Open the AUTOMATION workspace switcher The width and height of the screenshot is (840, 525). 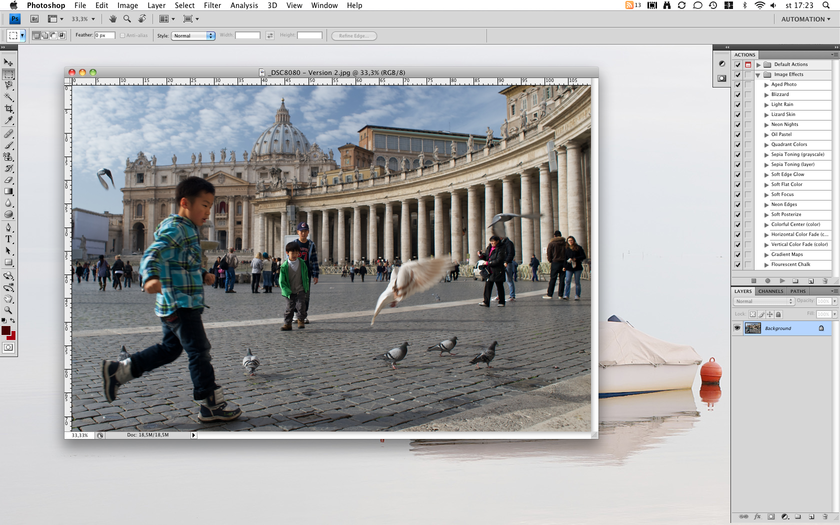point(805,19)
